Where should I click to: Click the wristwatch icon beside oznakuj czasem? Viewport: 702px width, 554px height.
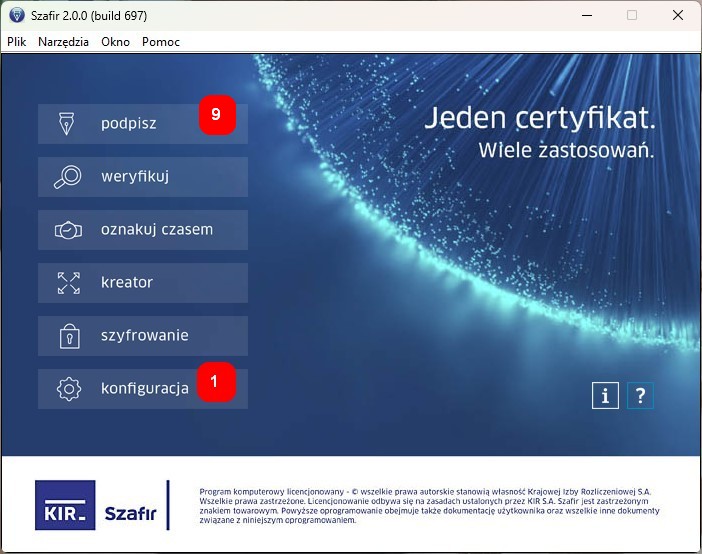tap(68, 230)
